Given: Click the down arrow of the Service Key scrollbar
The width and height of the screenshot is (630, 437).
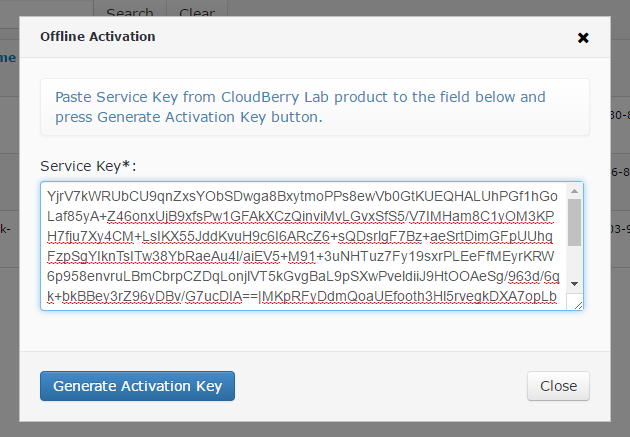Looking at the screenshot, I should pos(575,284).
